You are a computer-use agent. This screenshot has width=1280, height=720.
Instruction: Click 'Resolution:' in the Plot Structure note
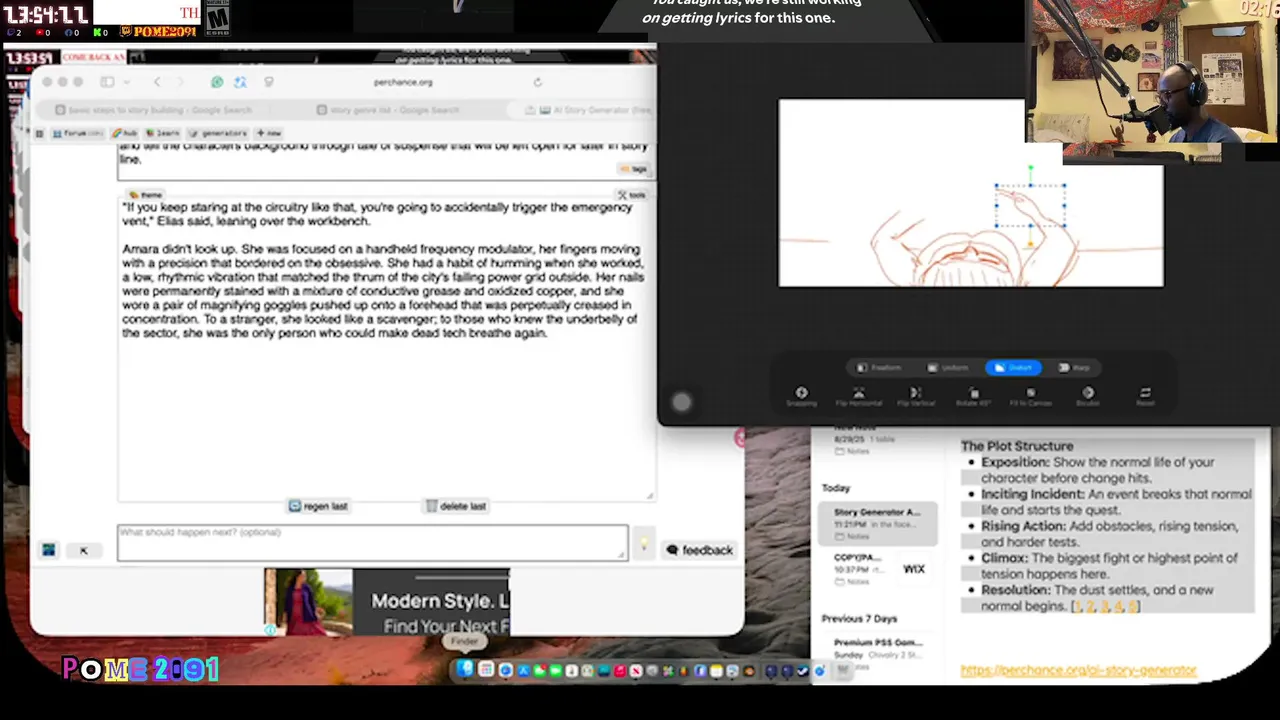click(x=1016, y=591)
